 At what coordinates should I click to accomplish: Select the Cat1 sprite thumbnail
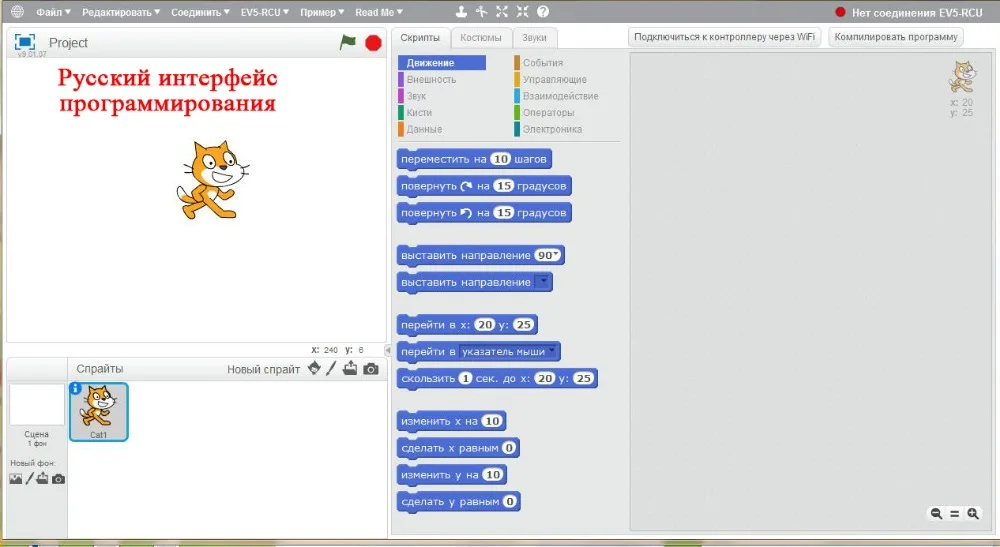[99, 412]
